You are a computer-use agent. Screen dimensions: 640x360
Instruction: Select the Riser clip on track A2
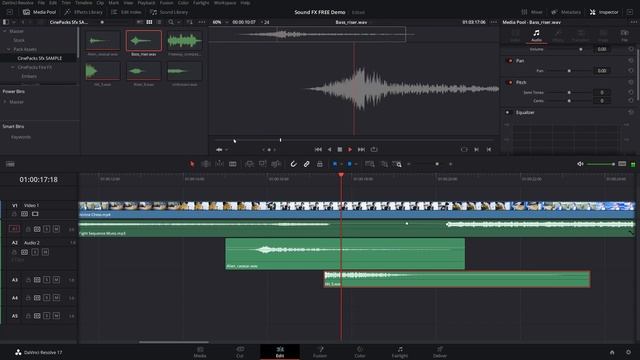[x=345, y=254]
